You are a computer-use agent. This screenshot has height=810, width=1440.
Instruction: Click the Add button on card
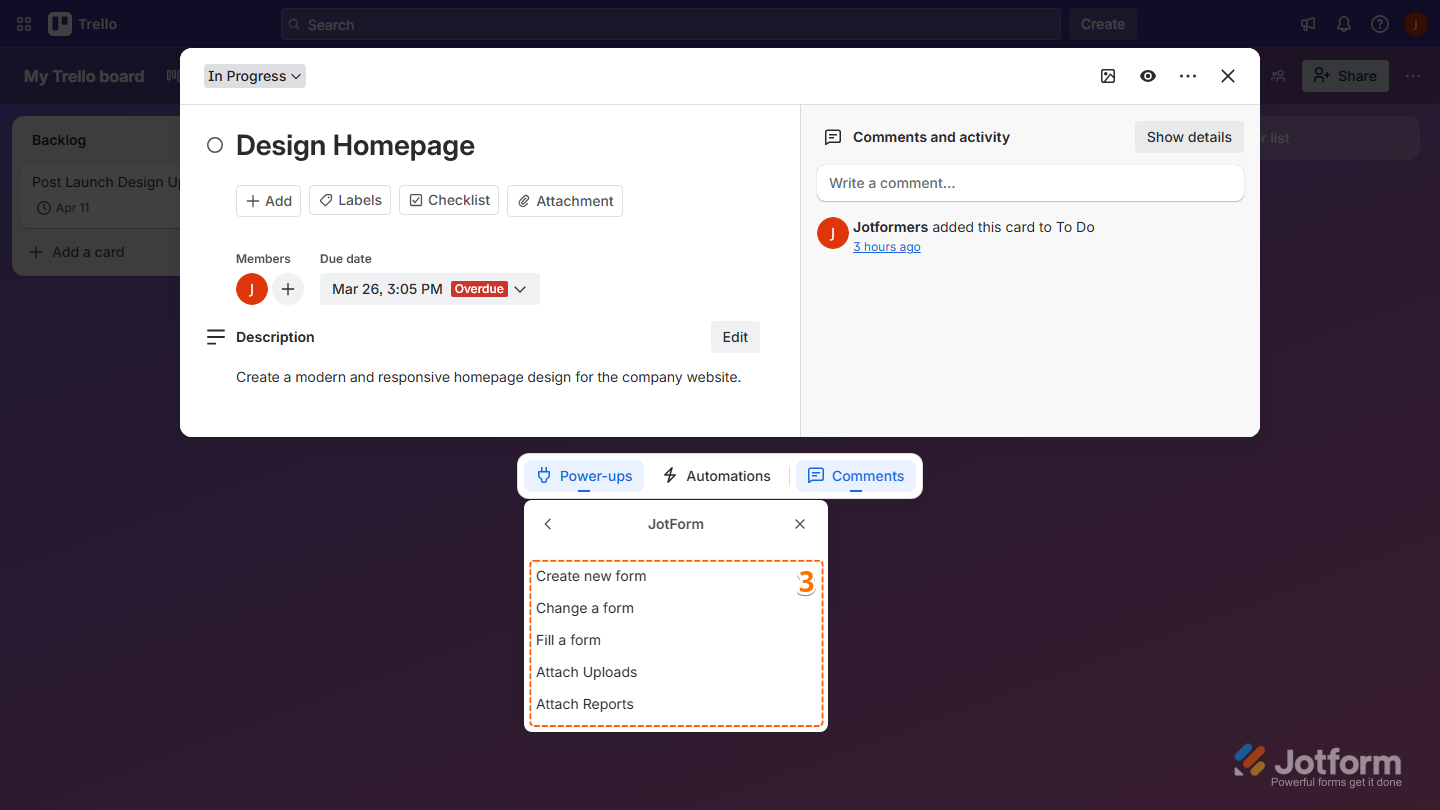click(268, 201)
